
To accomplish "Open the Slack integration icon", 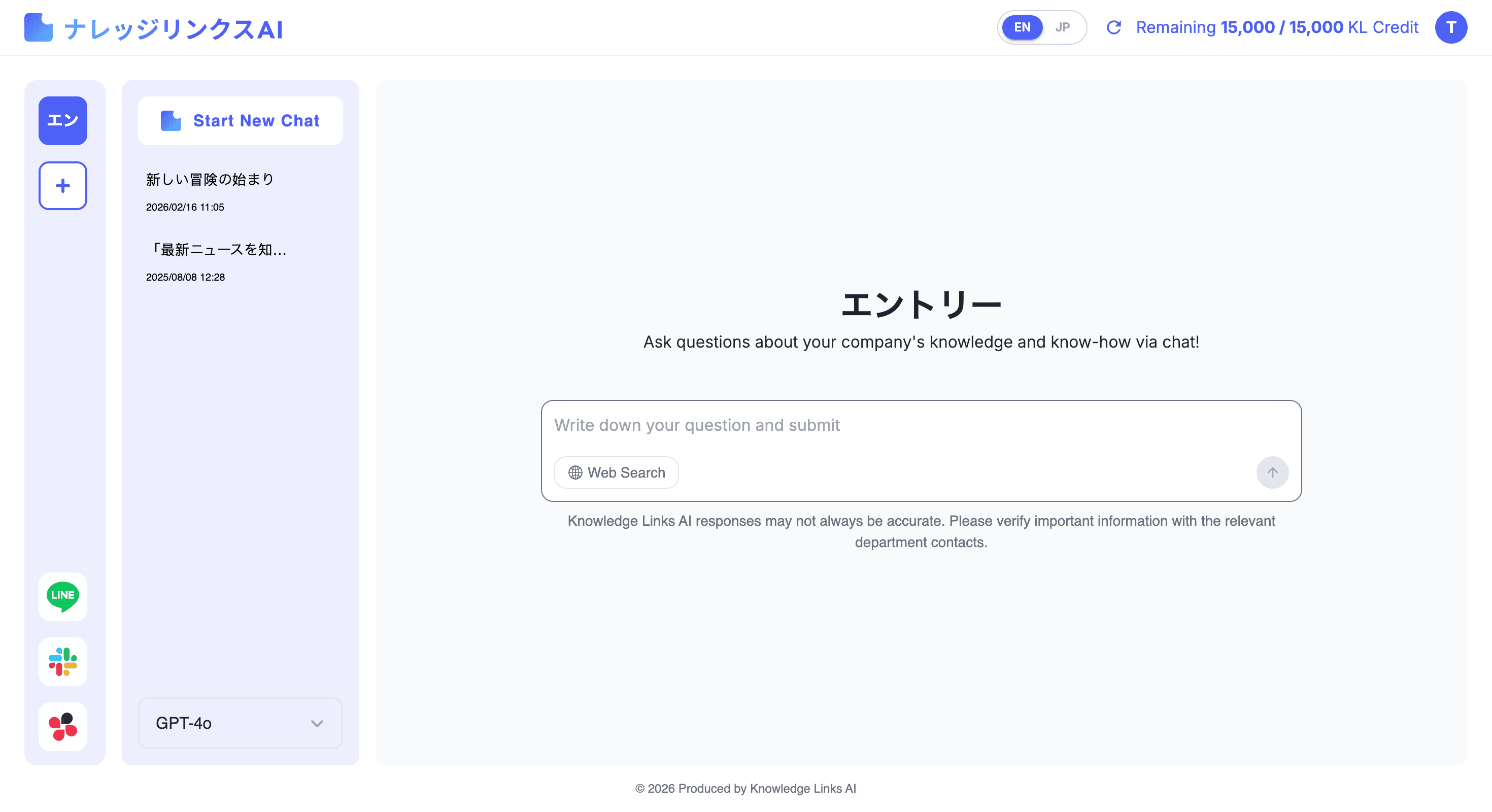I will (62, 661).
